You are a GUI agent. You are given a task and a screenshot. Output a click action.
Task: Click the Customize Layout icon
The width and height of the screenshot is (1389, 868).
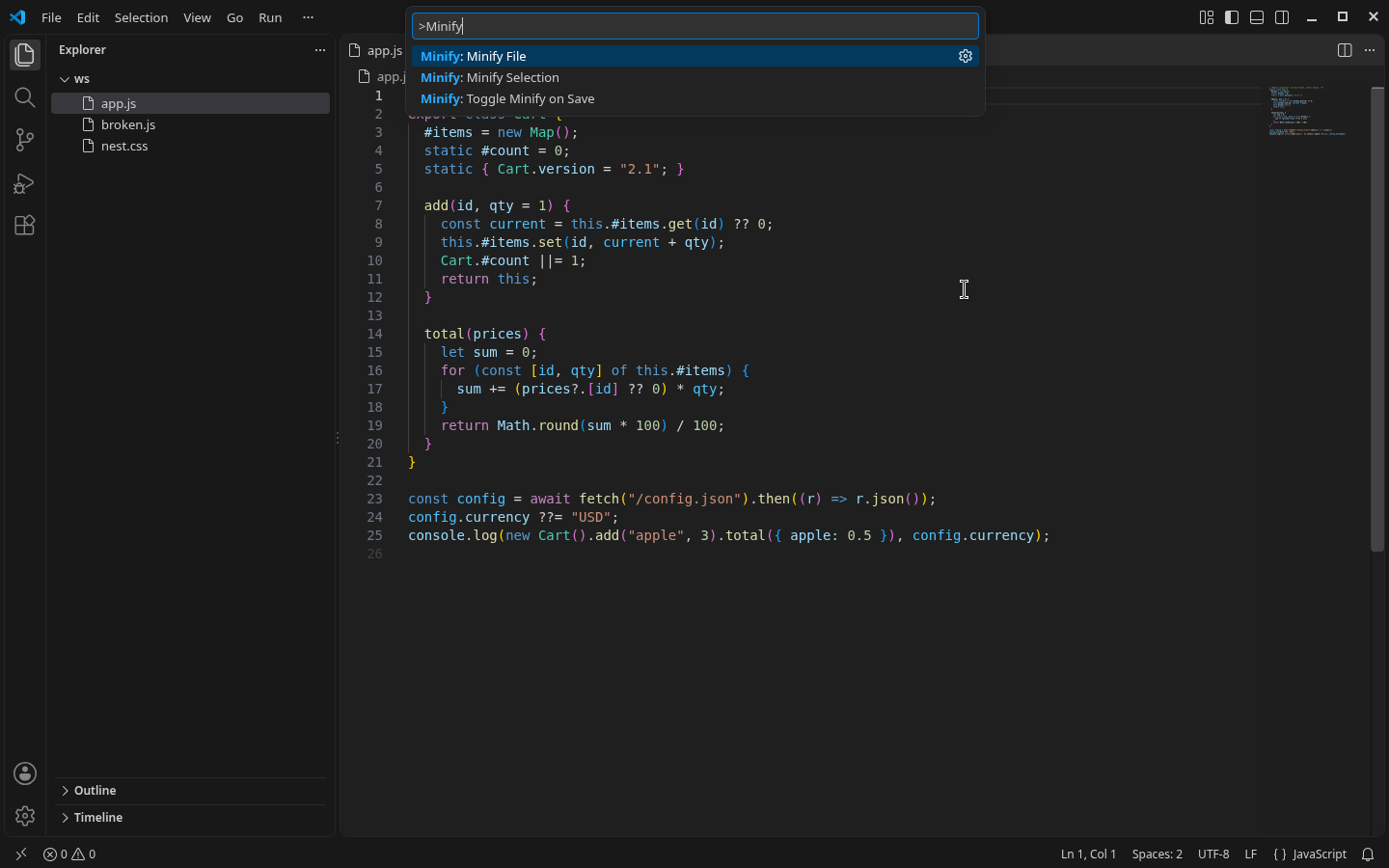click(x=1207, y=17)
